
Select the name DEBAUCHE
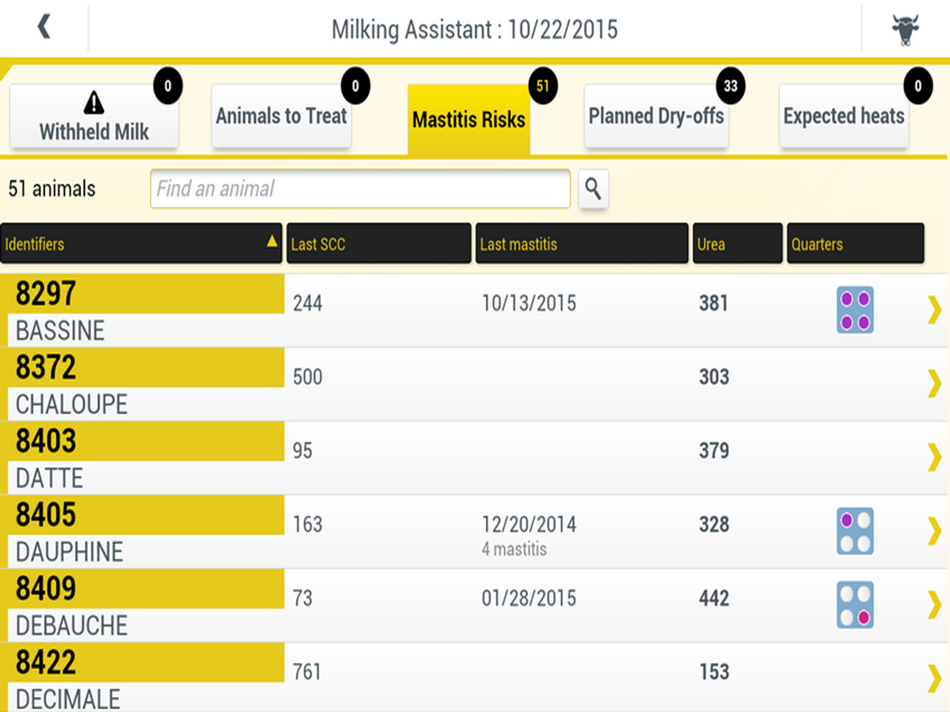point(71,626)
